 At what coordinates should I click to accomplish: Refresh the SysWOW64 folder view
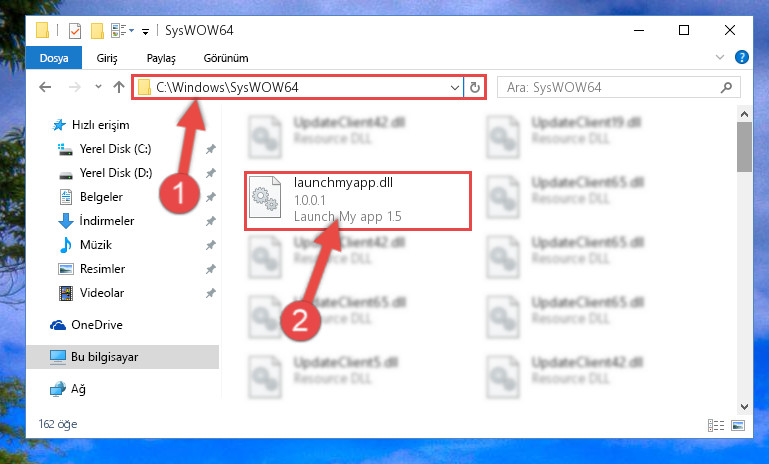pyautogui.click(x=474, y=87)
